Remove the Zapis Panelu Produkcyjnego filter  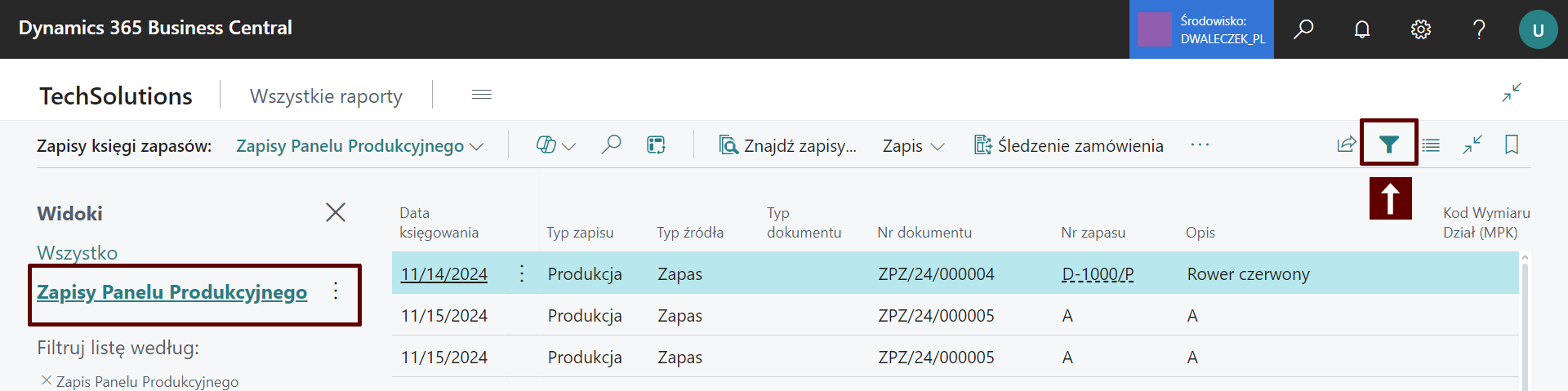point(47,380)
